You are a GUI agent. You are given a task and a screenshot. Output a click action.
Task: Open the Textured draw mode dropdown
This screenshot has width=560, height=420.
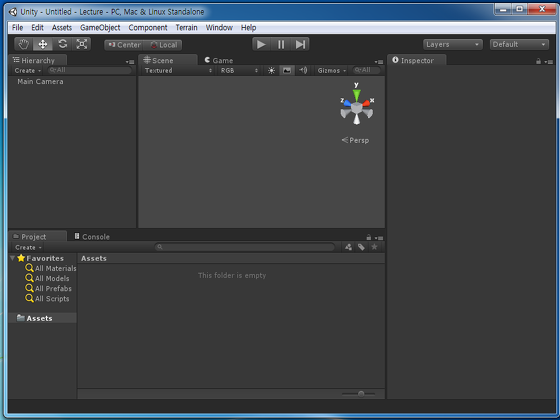point(178,70)
